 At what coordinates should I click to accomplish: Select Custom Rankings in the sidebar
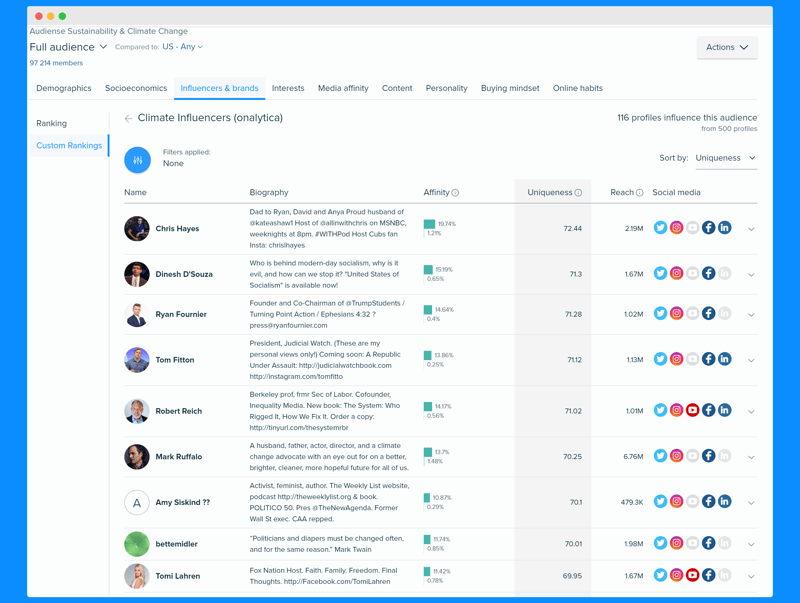[69, 145]
